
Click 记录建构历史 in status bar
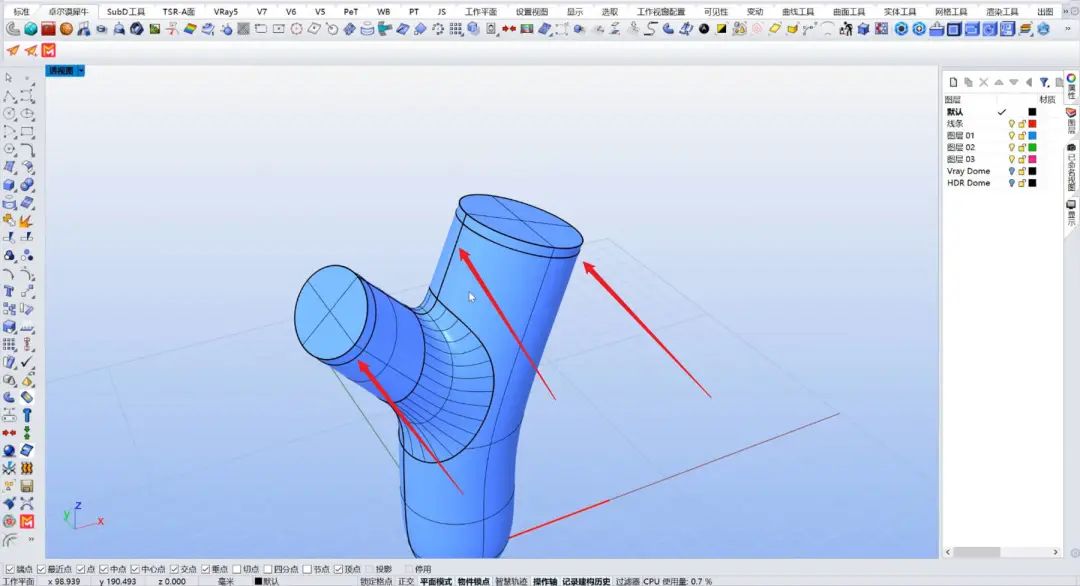tap(586, 581)
